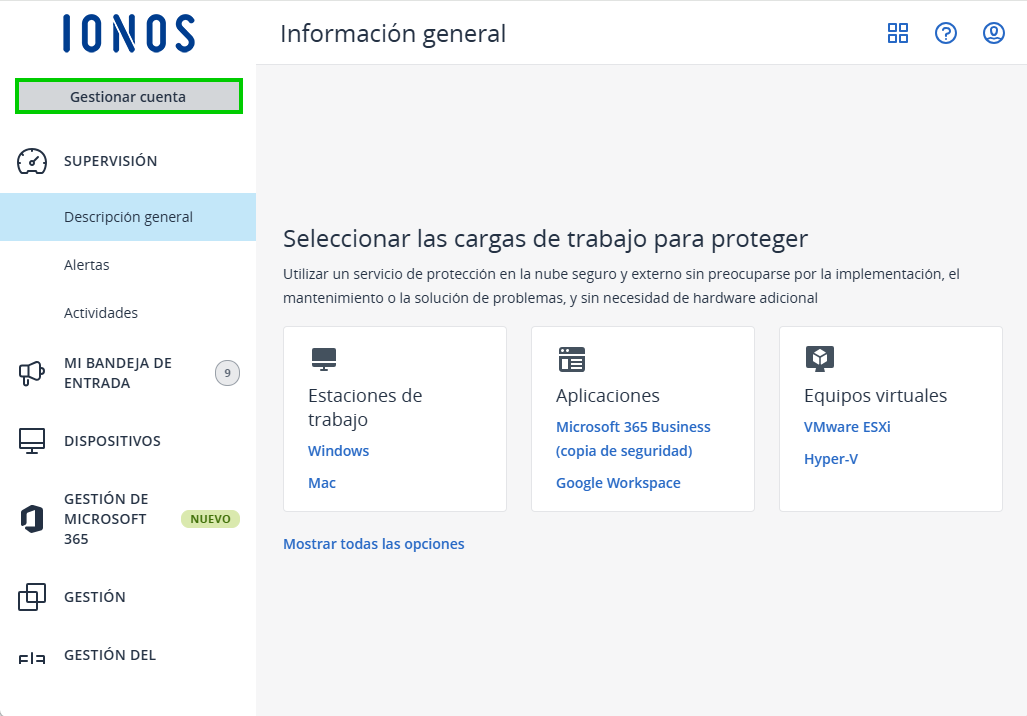This screenshot has height=716, width=1027.
Task: Choose the Hyper-V link
Action: [831, 459]
